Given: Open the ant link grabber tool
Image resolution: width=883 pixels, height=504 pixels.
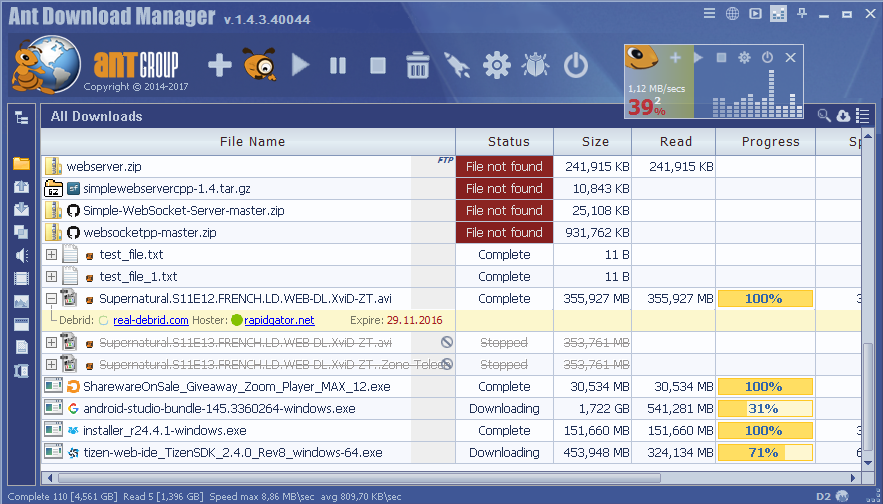Looking at the screenshot, I should coord(259,64).
